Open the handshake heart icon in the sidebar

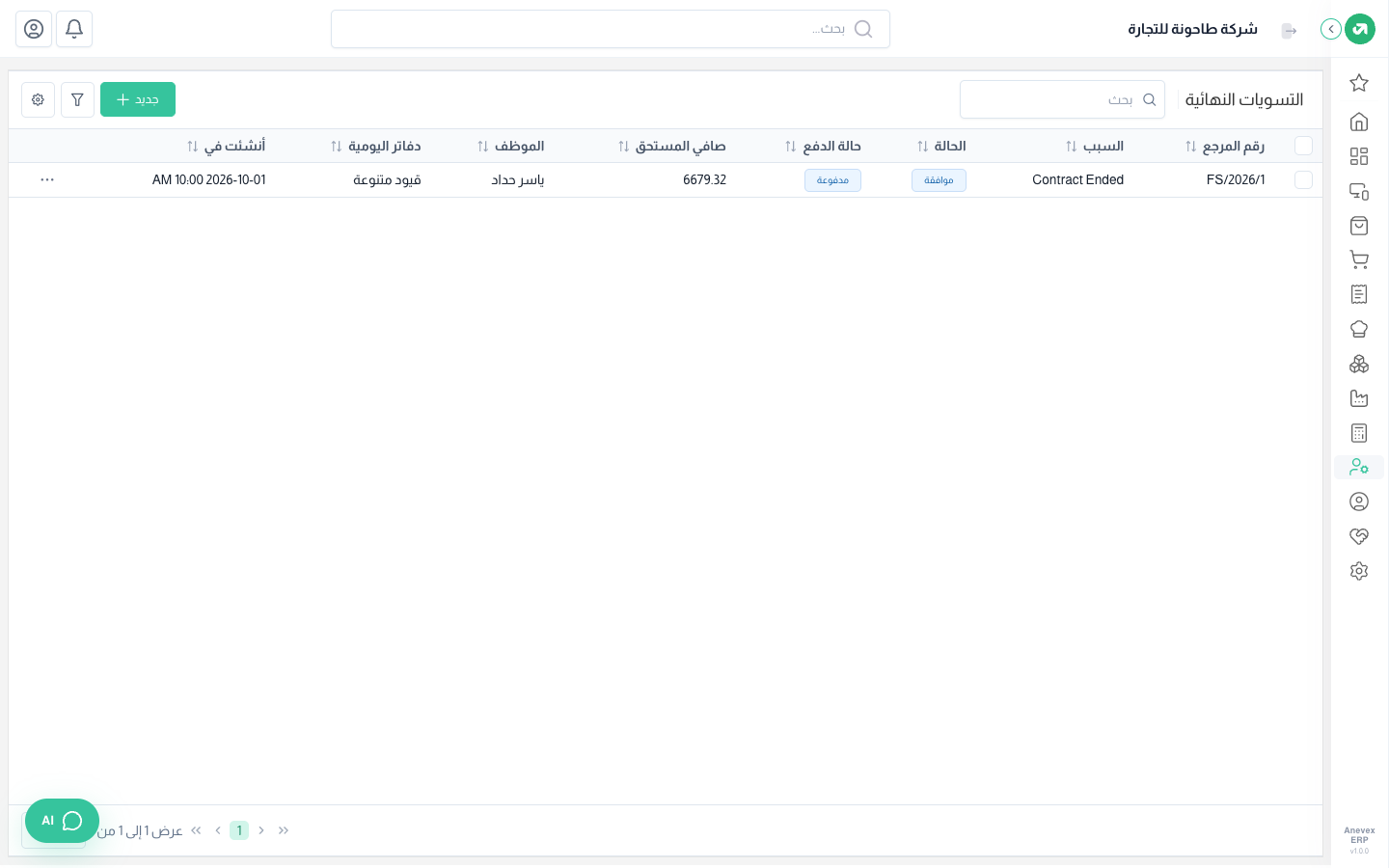click(x=1359, y=536)
